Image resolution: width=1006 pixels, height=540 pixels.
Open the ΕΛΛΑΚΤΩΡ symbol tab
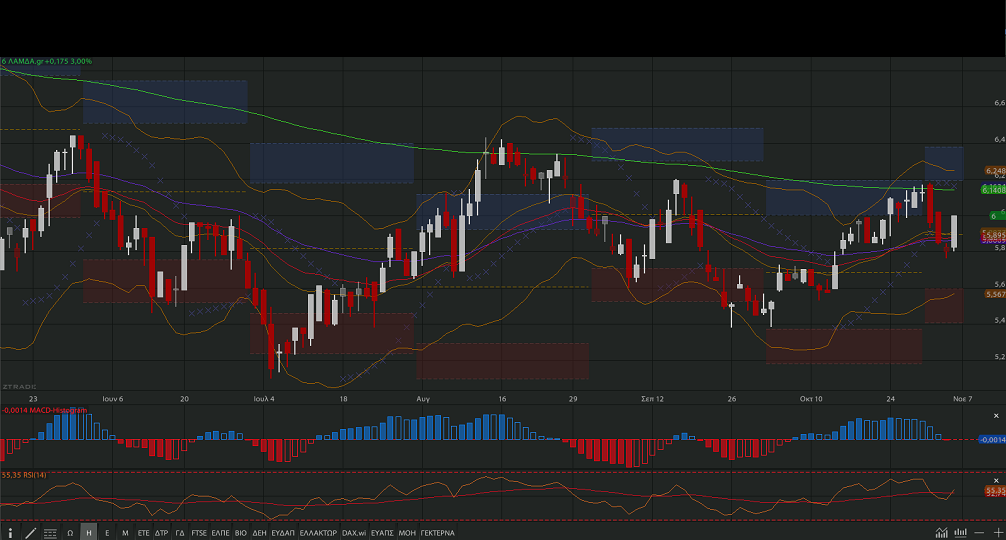[x=318, y=532]
